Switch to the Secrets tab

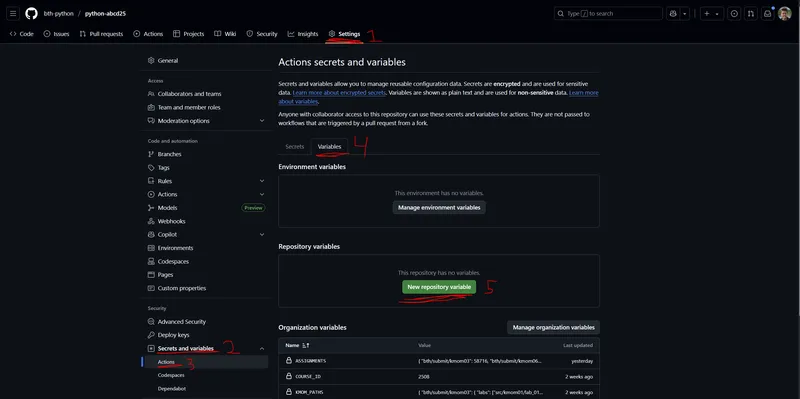[x=294, y=146]
